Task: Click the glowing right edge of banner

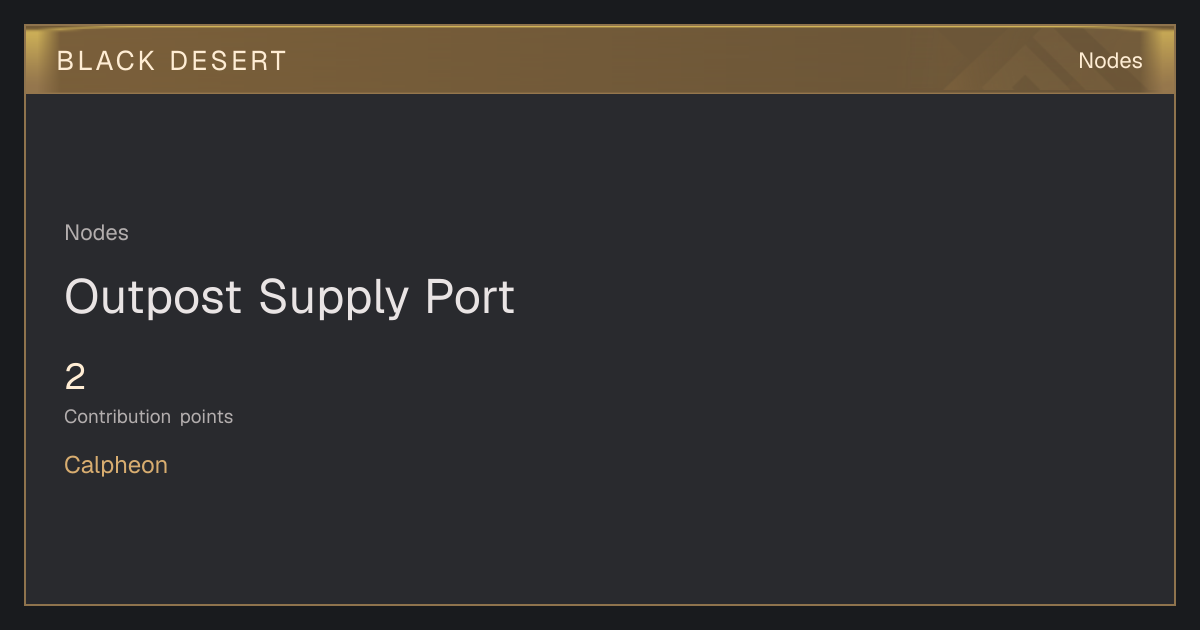Action: point(1164,61)
